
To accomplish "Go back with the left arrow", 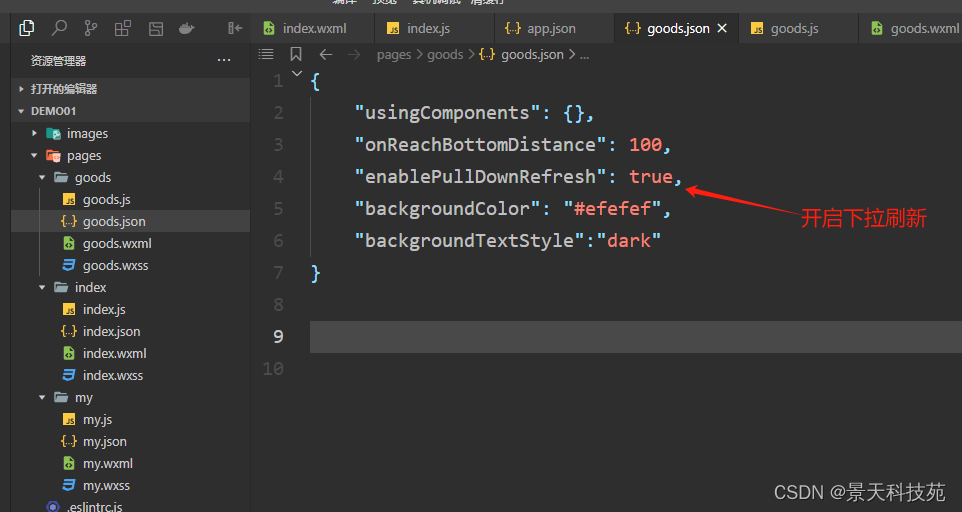I will coord(326,55).
